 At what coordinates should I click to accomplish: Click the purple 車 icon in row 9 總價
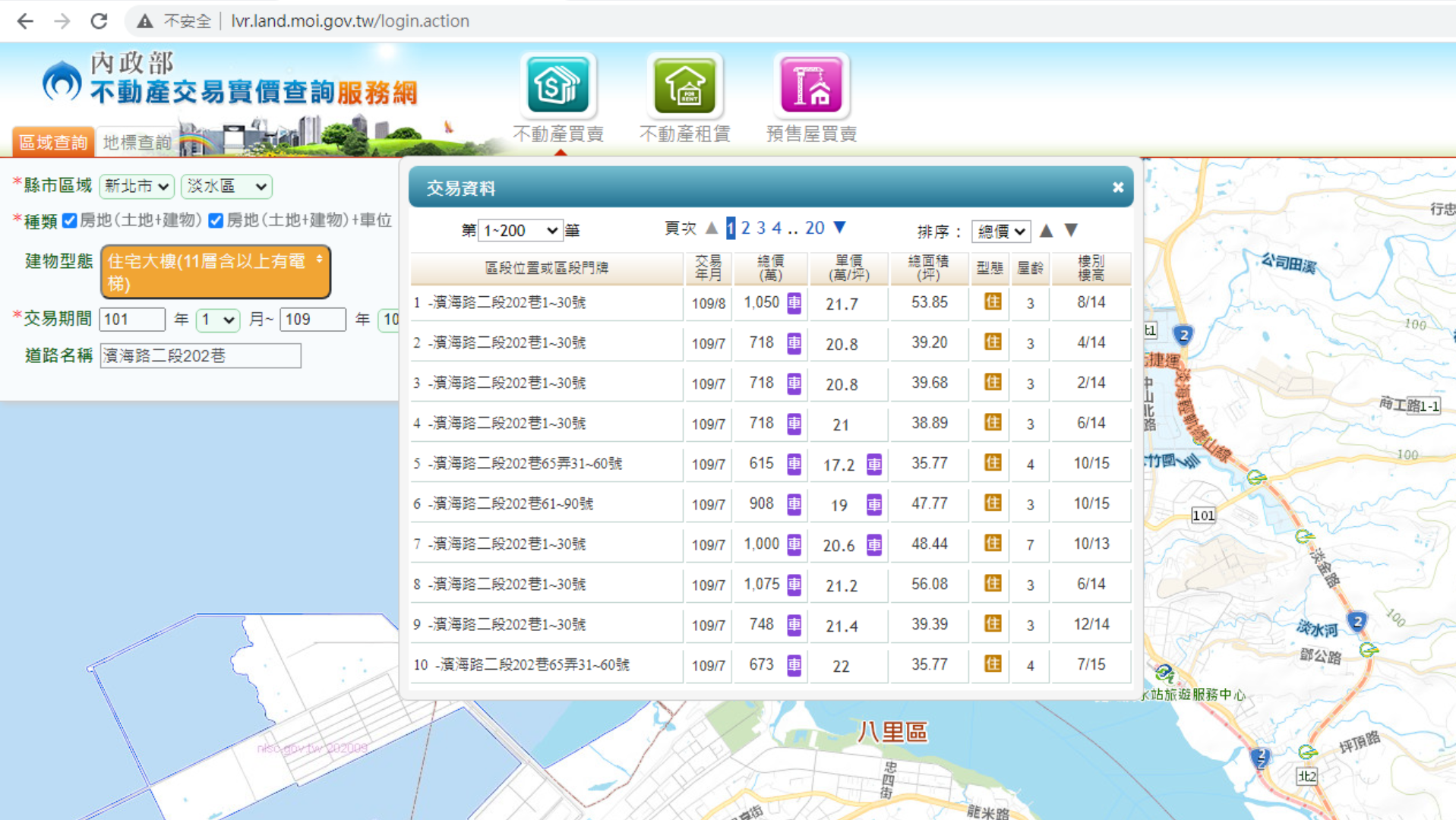click(794, 625)
